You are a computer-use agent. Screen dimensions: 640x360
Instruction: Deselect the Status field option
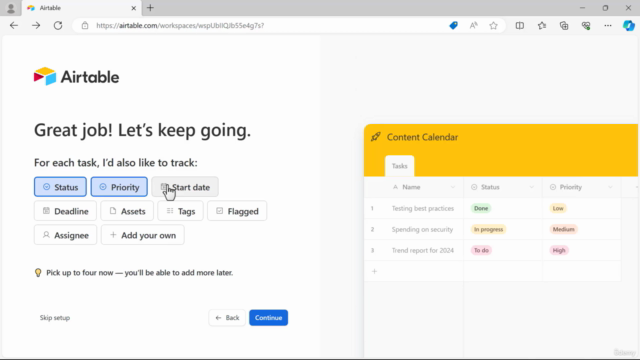pyautogui.click(x=60, y=187)
